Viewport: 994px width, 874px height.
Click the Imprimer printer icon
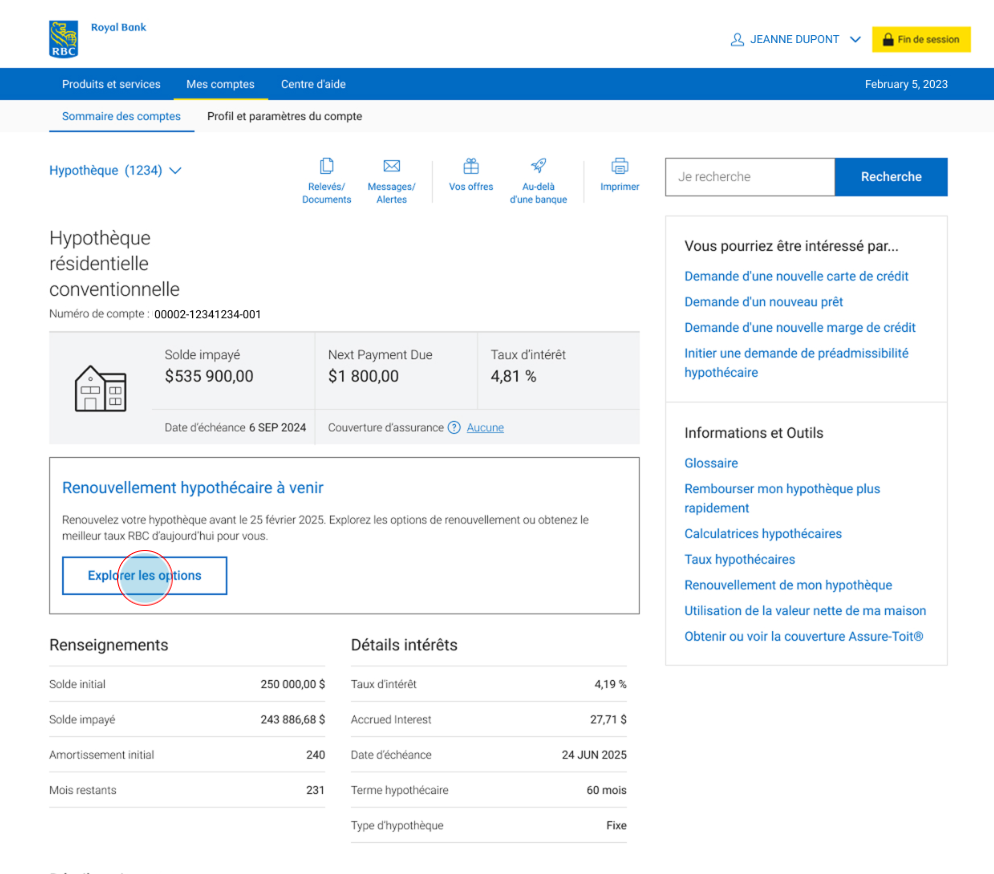pyautogui.click(x=619, y=166)
